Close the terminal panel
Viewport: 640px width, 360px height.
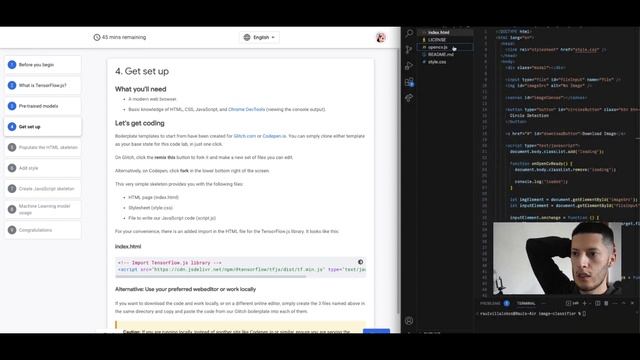tap(632, 303)
